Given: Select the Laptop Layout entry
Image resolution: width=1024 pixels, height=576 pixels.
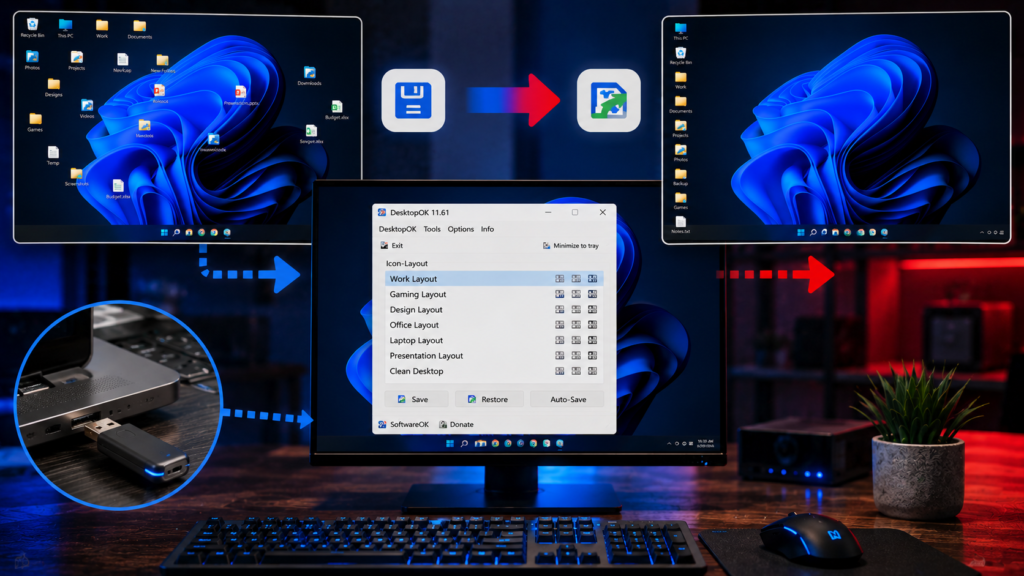Looking at the screenshot, I should [494, 340].
